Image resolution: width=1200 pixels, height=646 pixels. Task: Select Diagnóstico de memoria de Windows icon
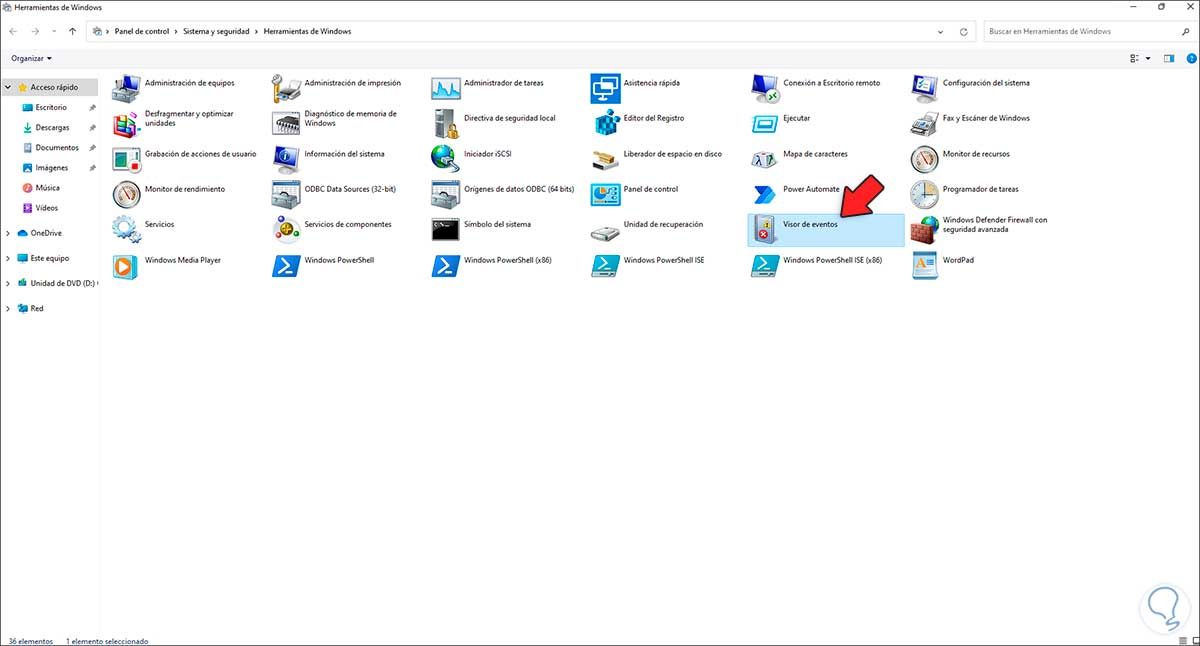[286, 124]
